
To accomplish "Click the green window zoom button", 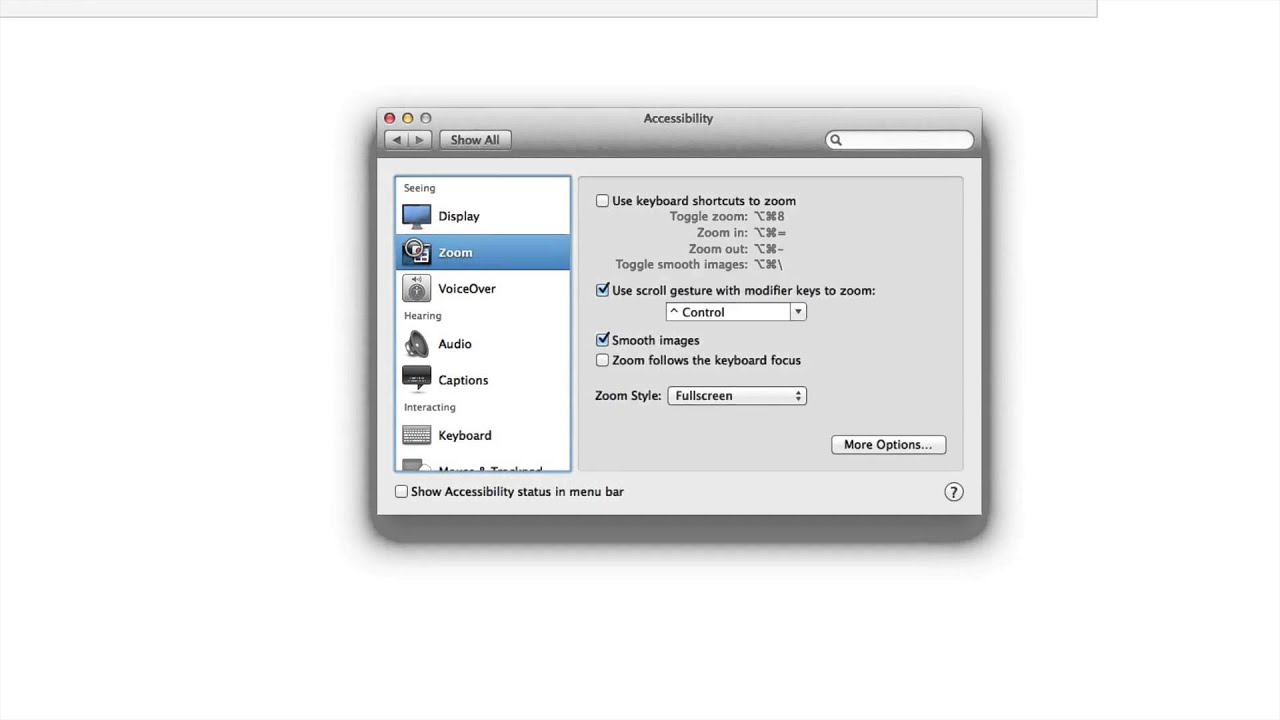I will coord(425,118).
